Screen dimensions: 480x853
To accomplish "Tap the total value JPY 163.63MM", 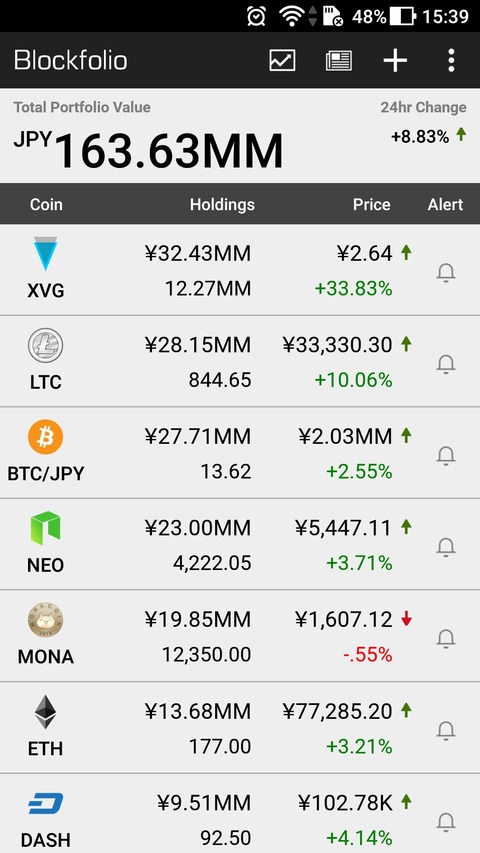I will tap(148, 150).
